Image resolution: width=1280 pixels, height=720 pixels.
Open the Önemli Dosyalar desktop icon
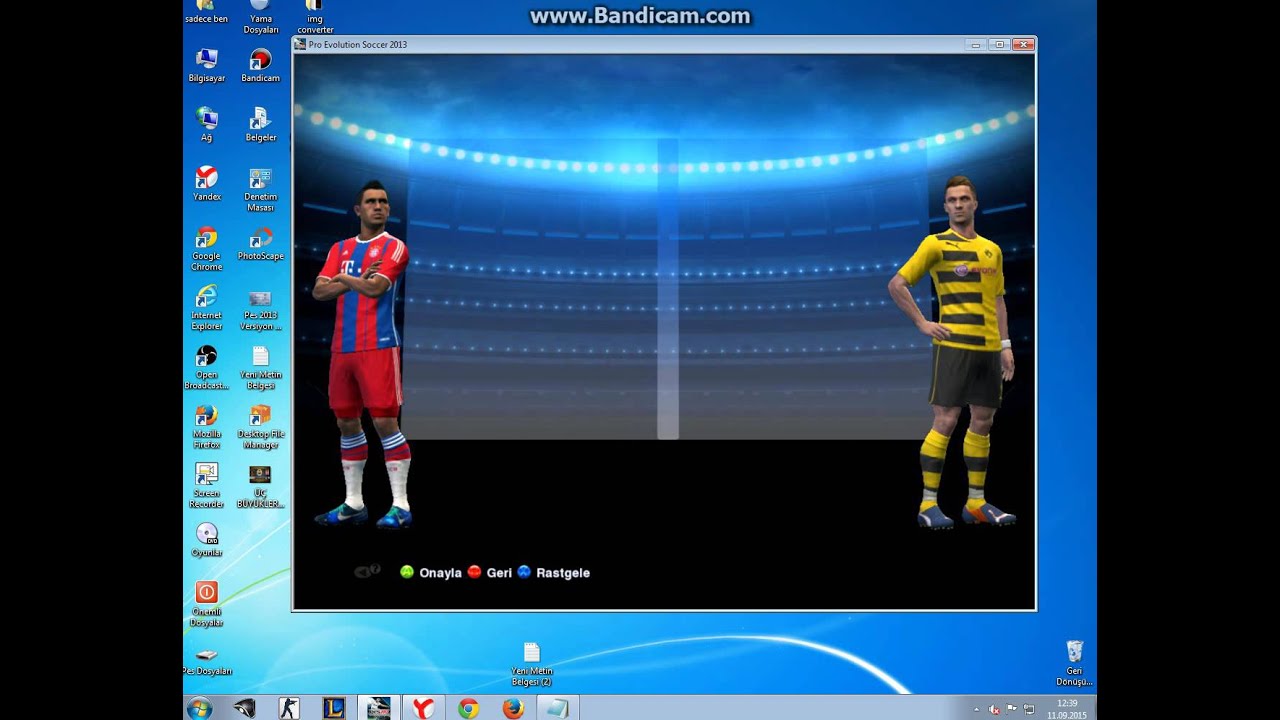click(x=207, y=604)
